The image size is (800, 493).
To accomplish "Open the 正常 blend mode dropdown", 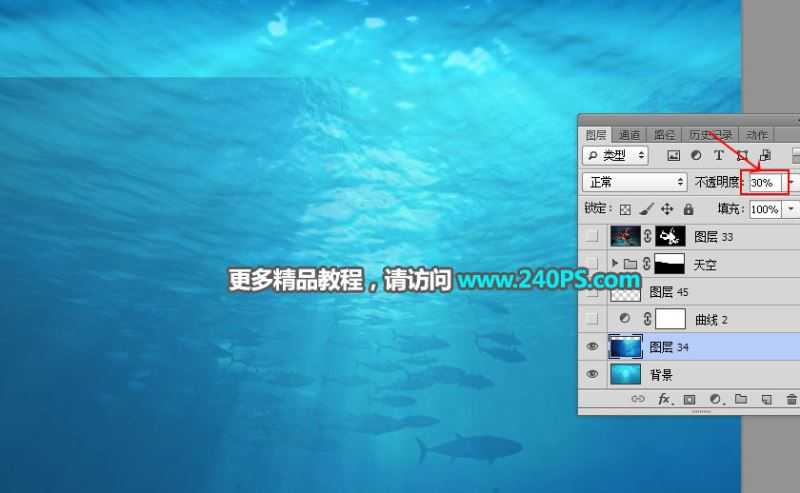I will pyautogui.click(x=635, y=182).
